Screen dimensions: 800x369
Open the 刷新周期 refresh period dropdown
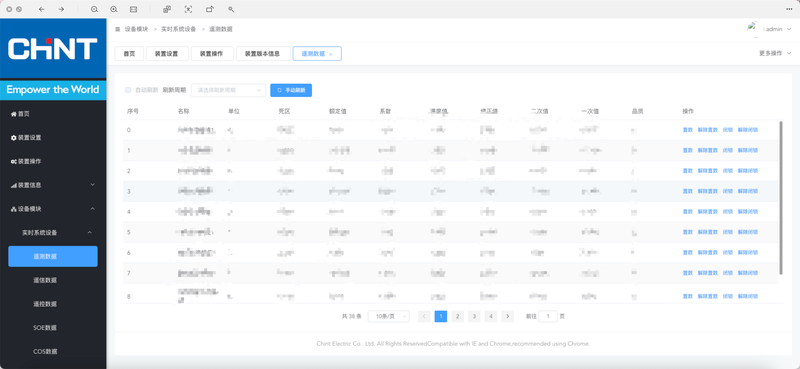229,90
